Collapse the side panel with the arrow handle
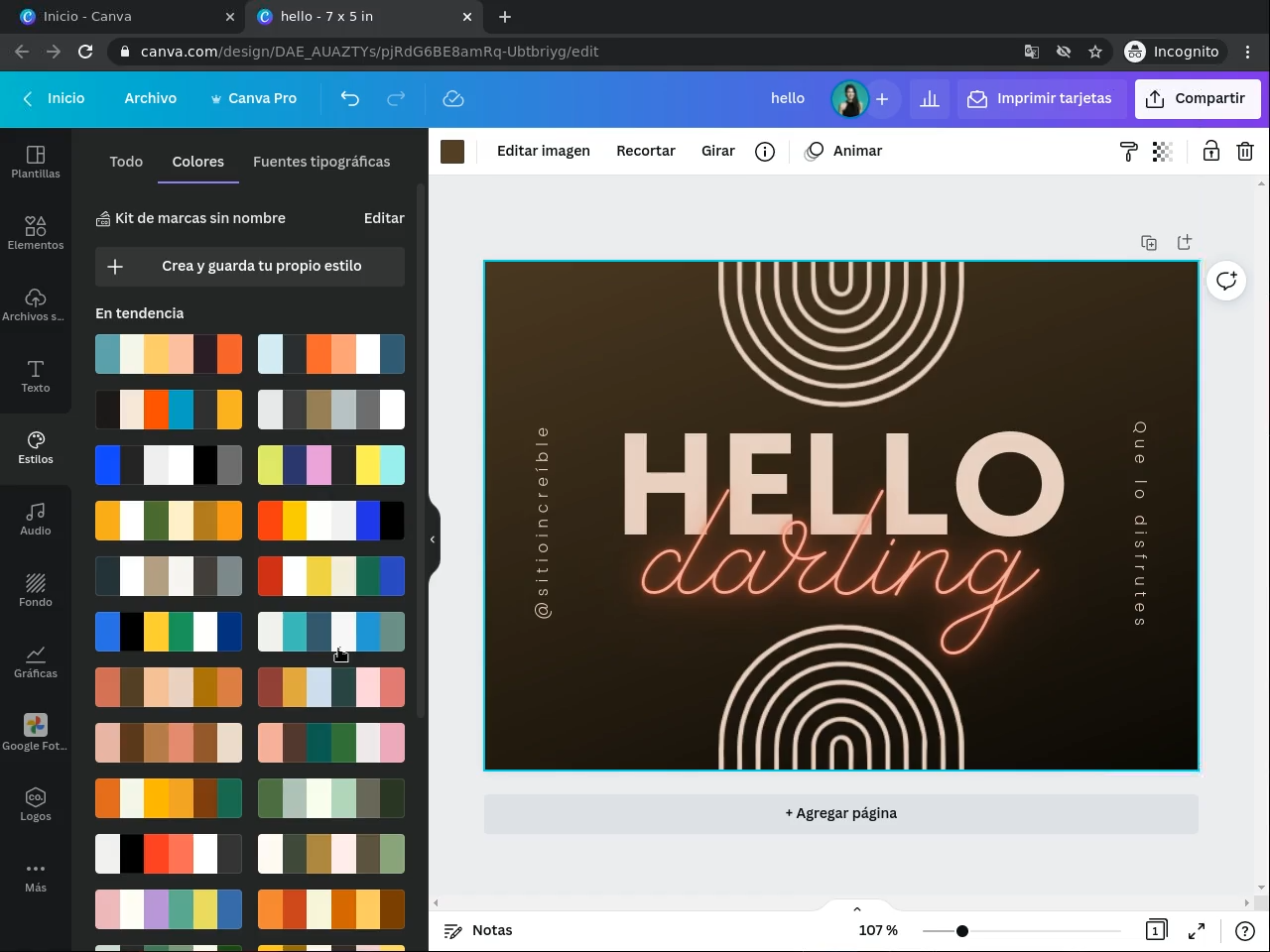This screenshot has width=1270, height=952. click(433, 539)
